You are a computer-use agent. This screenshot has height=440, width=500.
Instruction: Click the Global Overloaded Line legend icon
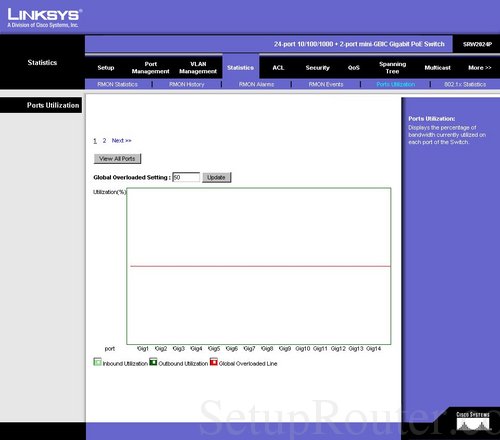click(213, 362)
